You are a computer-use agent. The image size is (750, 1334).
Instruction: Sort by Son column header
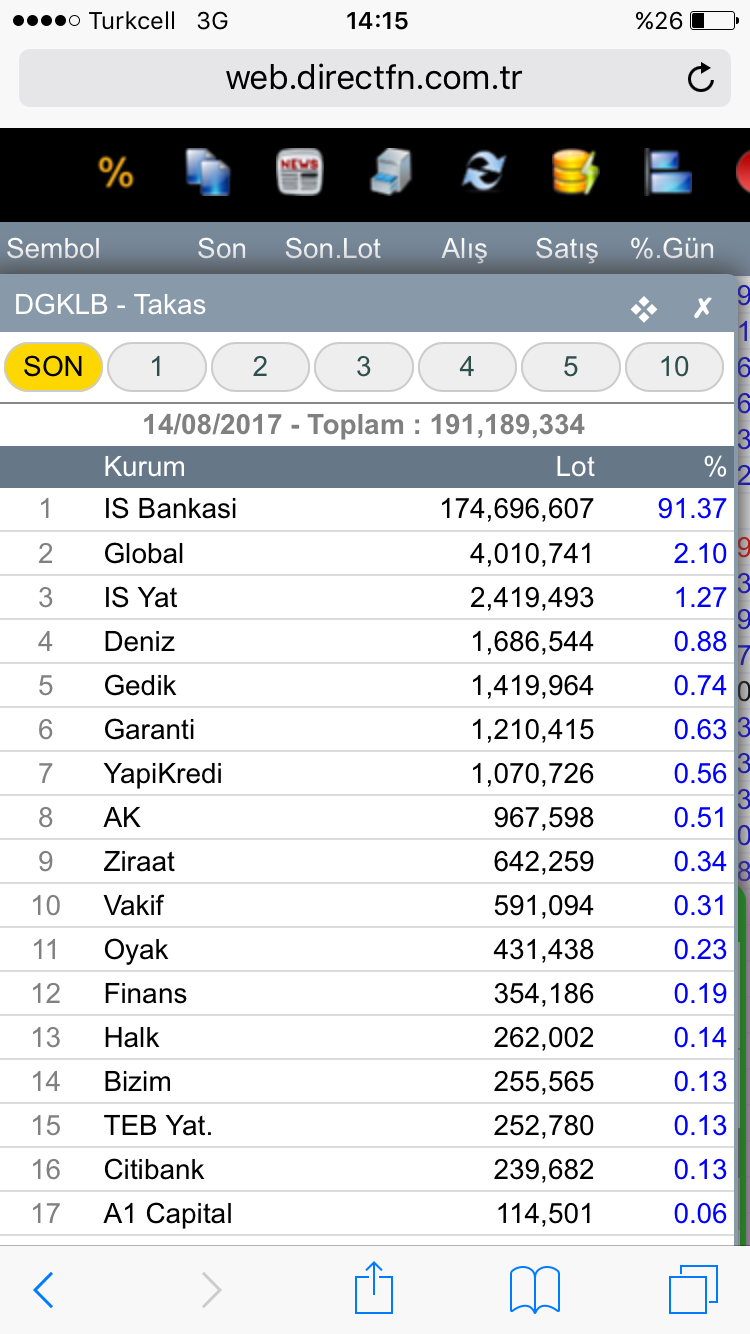(221, 249)
